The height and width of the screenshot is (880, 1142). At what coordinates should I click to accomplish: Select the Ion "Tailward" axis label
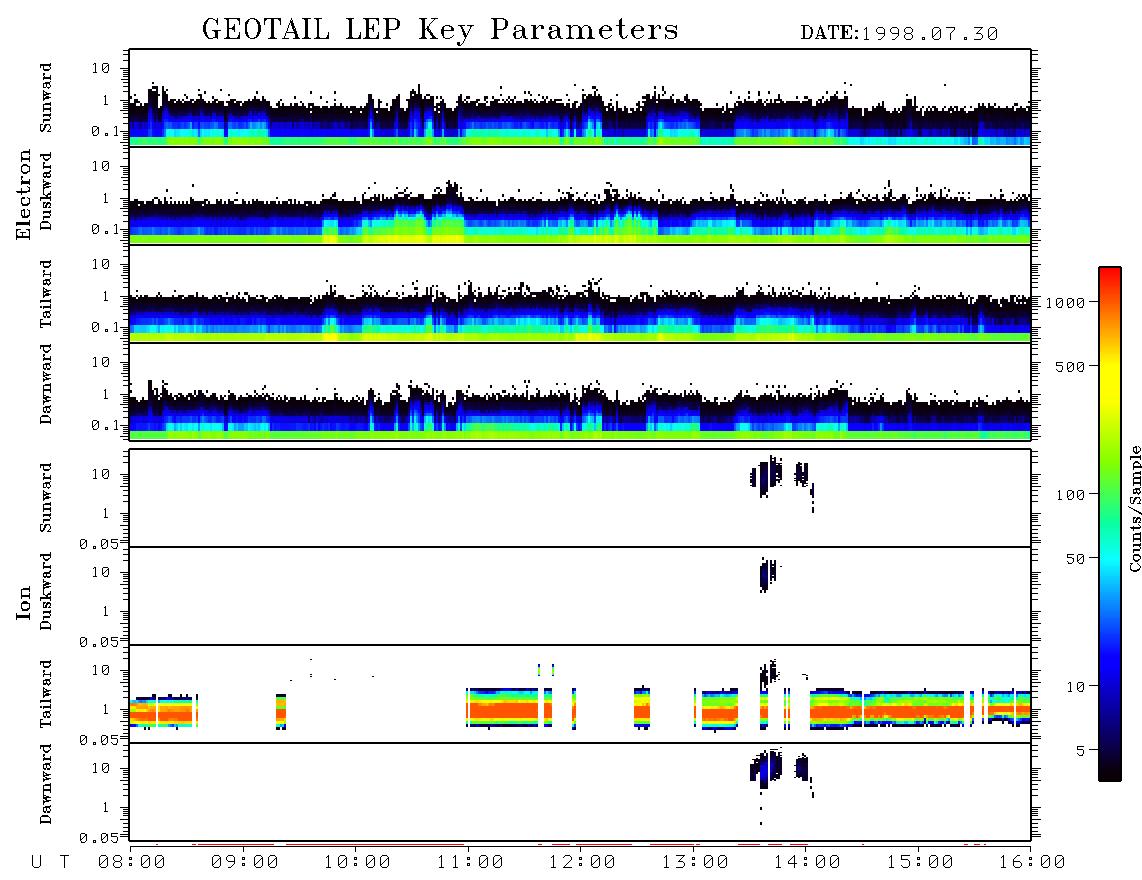(46, 694)
